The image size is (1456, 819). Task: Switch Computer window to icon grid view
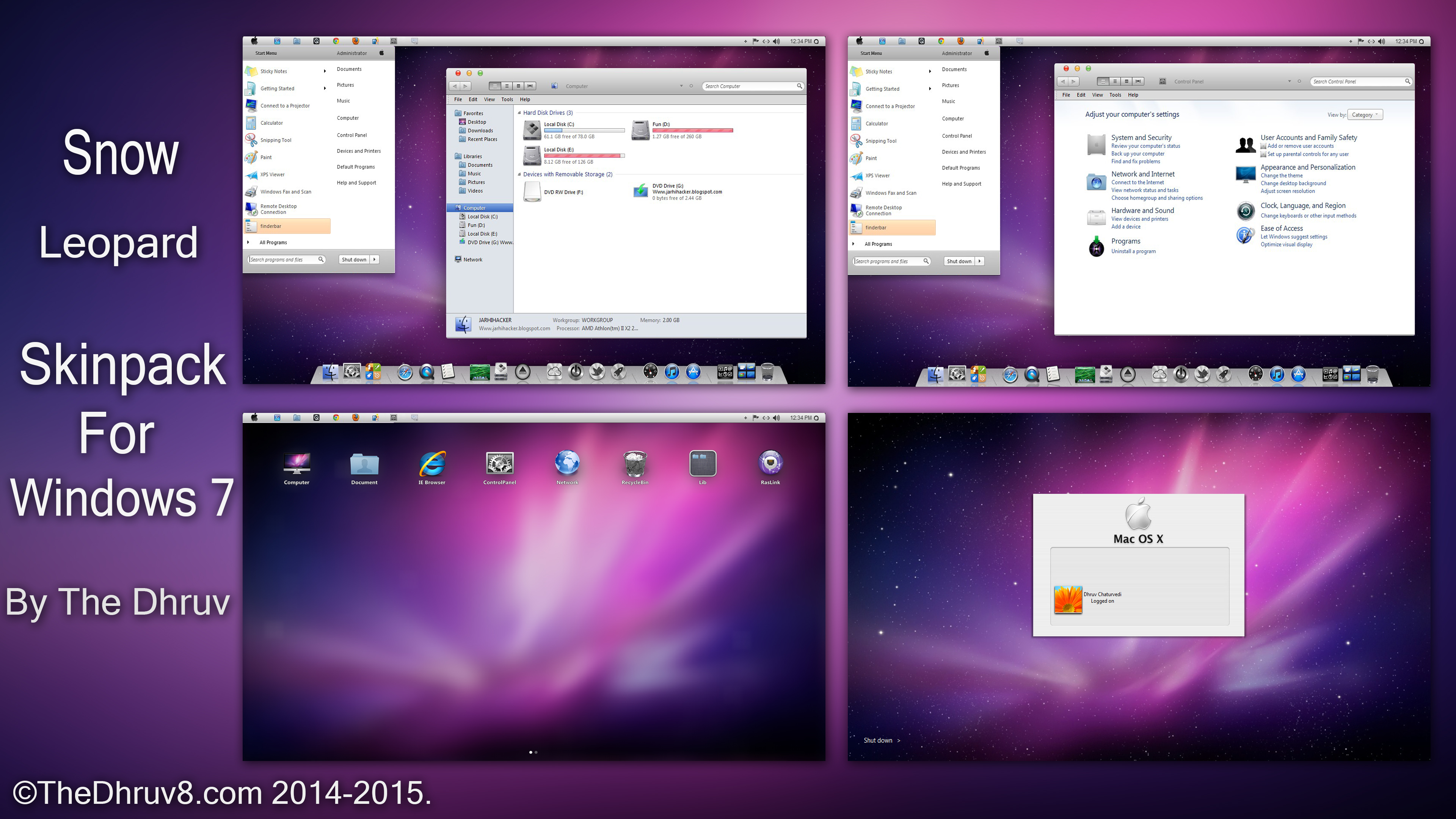(495, 86)
